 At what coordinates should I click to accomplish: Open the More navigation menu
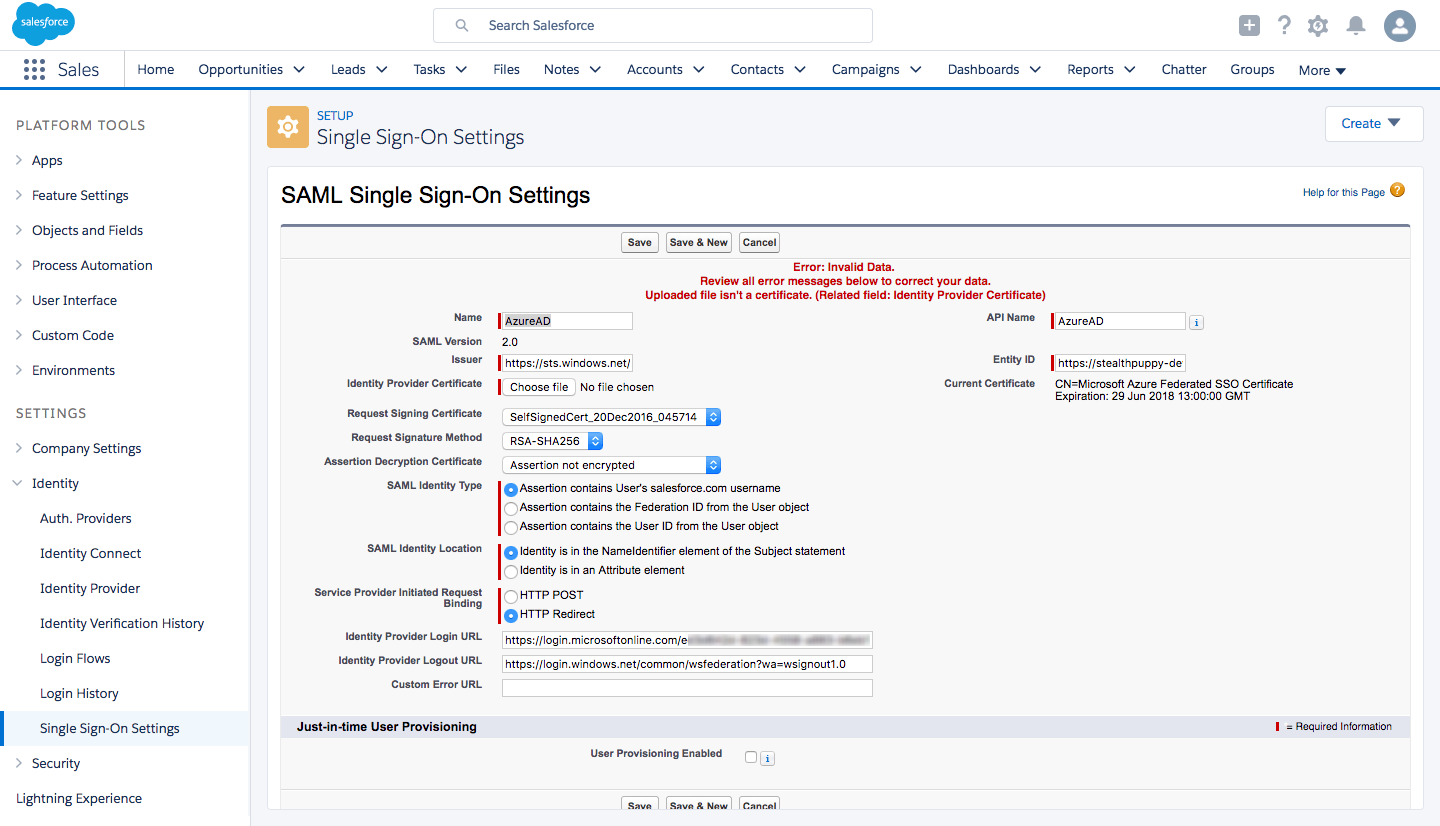point(1322,70)
